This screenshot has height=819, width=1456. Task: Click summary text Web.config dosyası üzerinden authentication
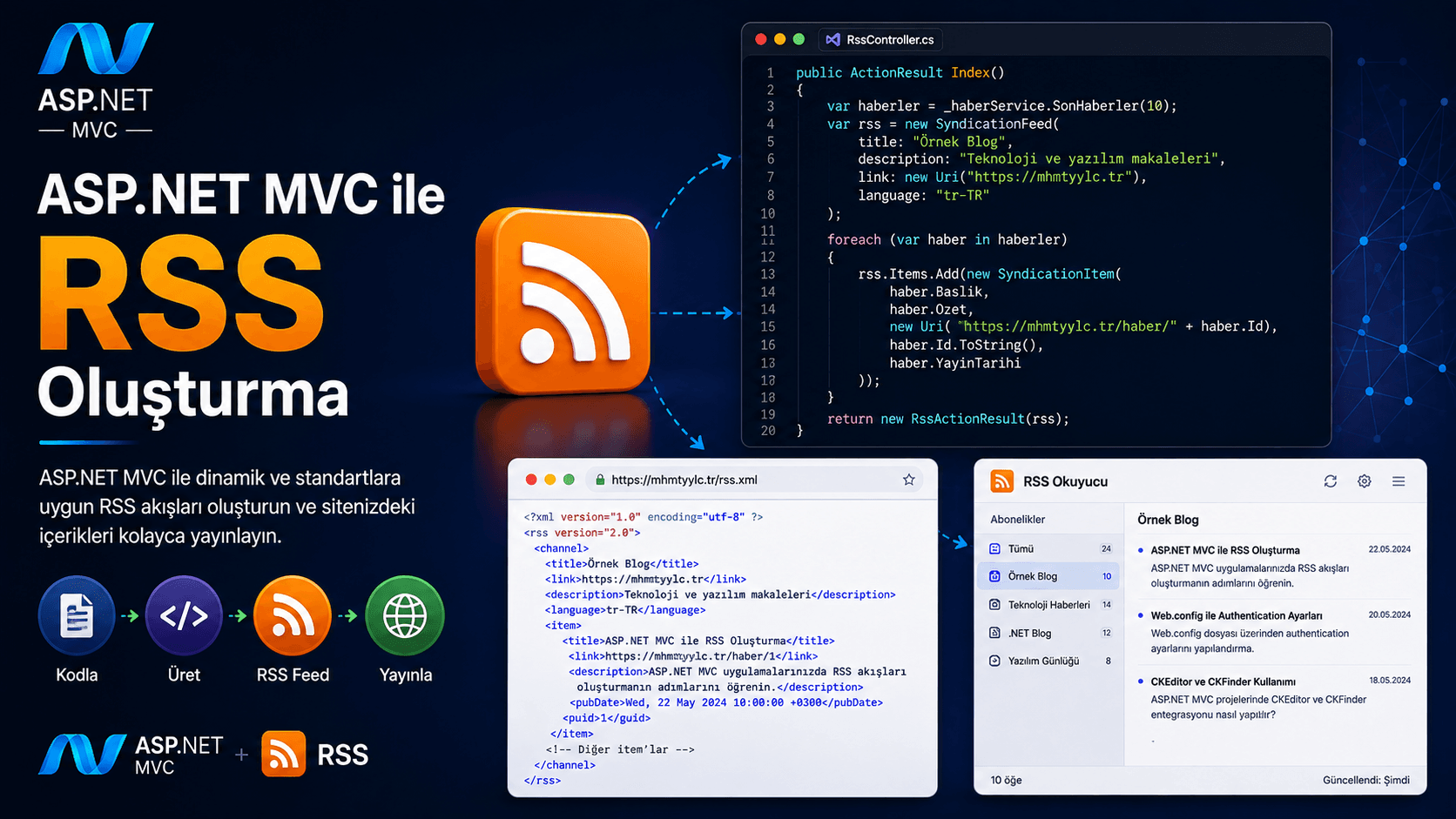click(x=1249, y=634)
